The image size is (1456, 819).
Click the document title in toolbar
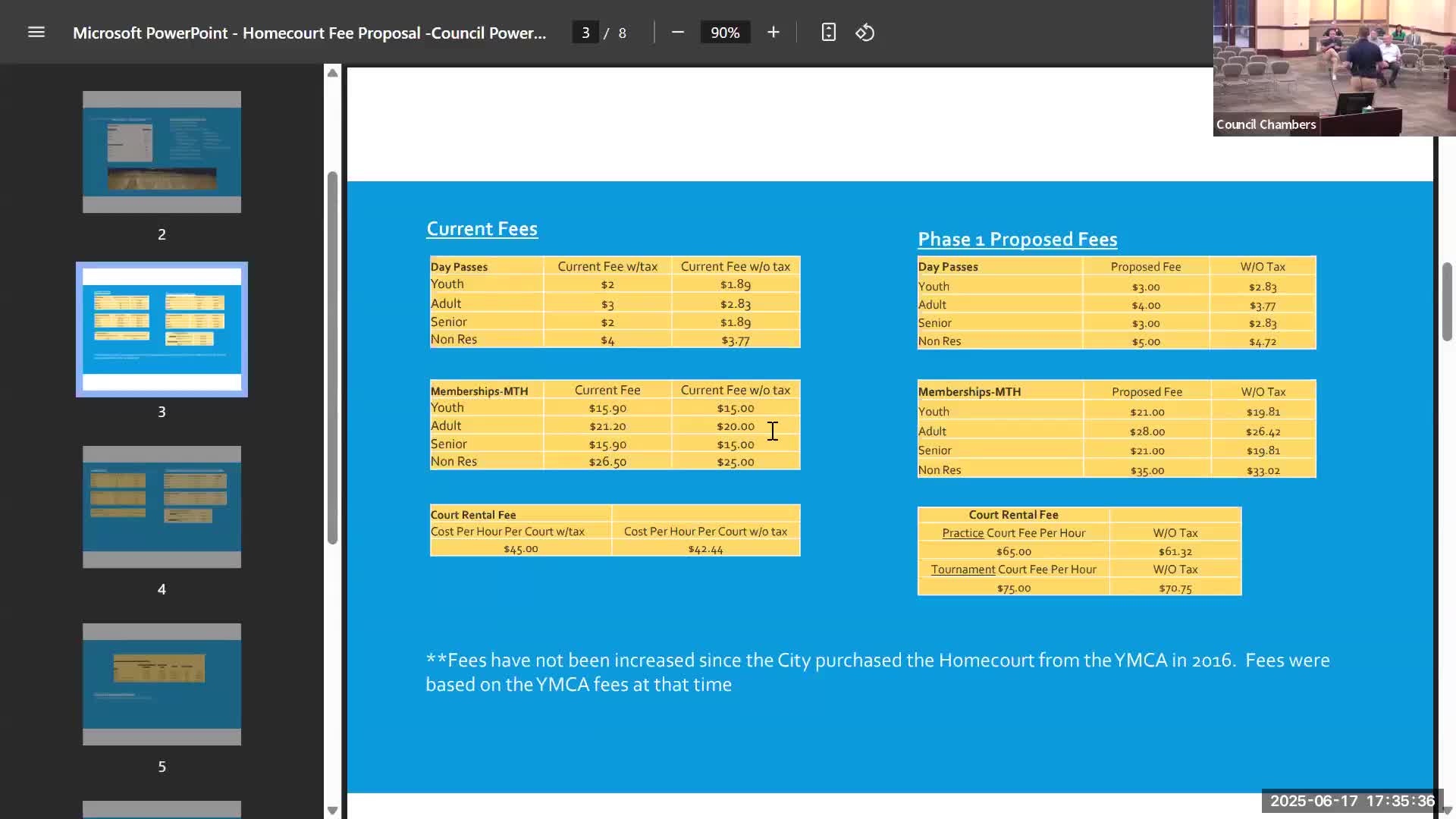coord(309,33)
